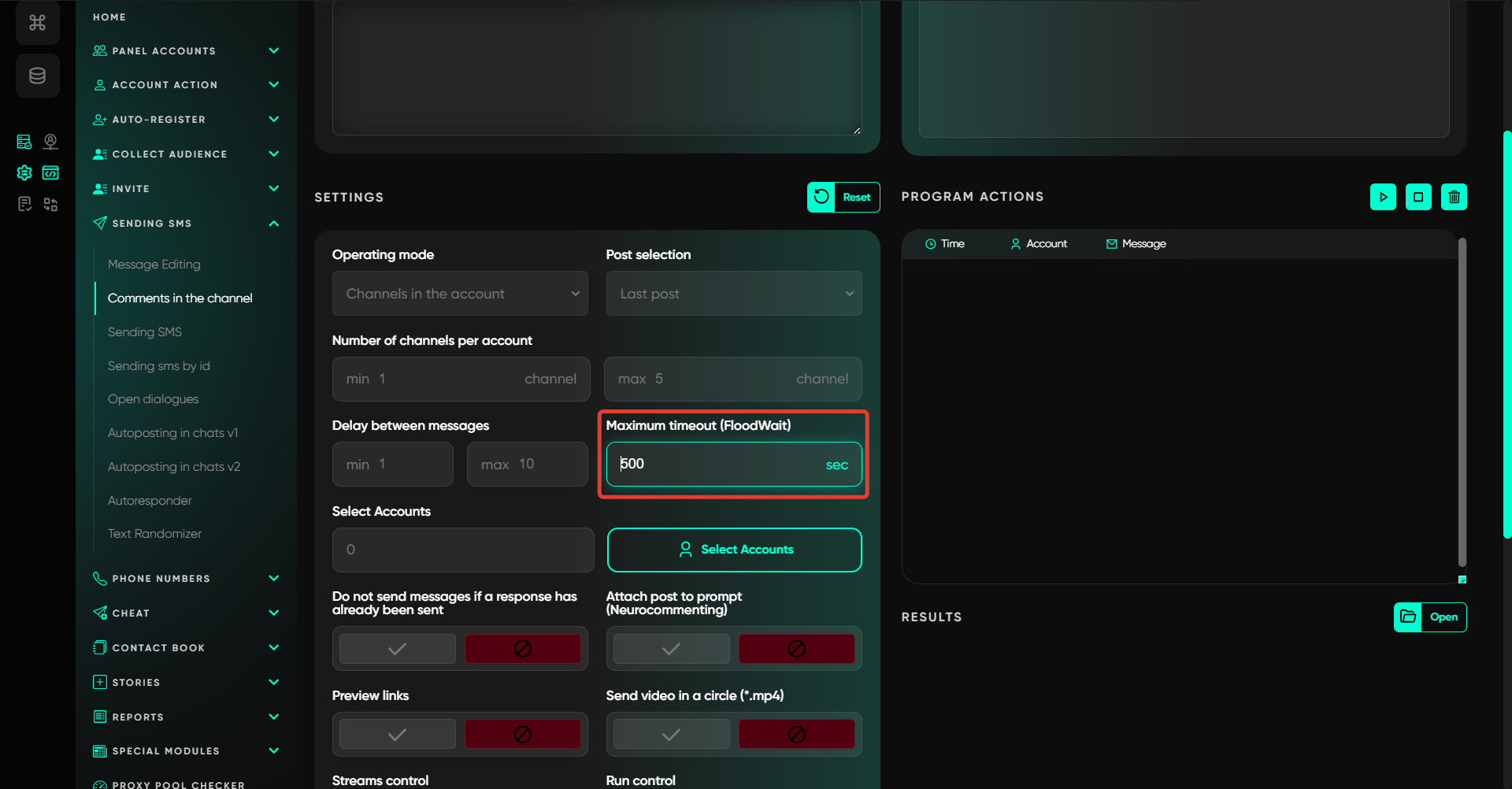The width and height of the screenshot is (1512, 789).
Task: Stop the program with the square stop button
Action: pos(1418,197)
